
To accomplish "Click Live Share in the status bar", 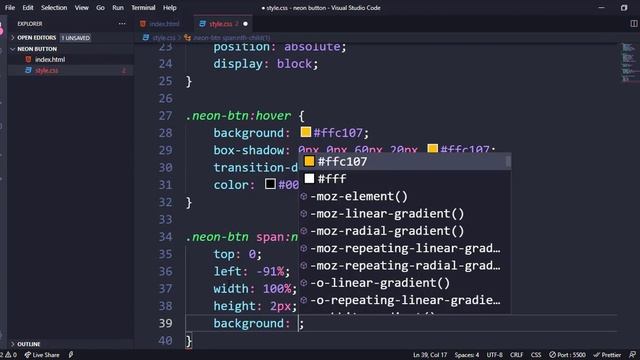I will click(42, 355).
